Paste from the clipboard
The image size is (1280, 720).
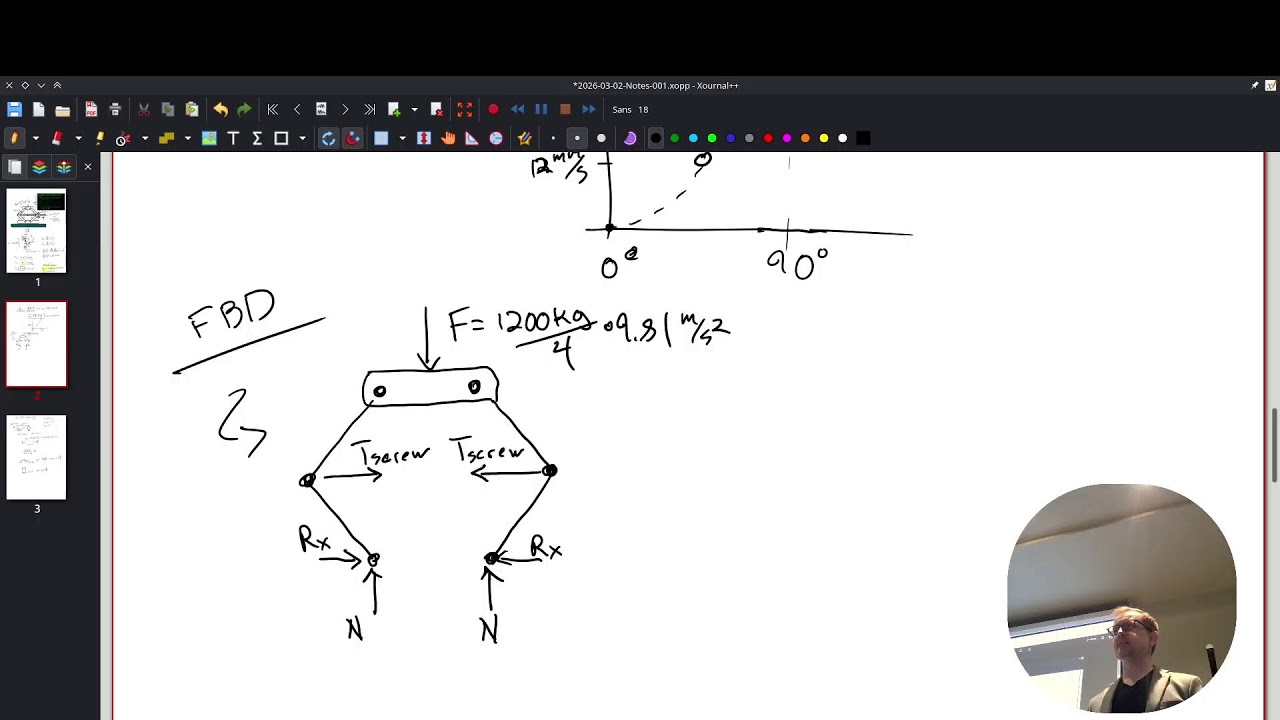tap(192, 109)
